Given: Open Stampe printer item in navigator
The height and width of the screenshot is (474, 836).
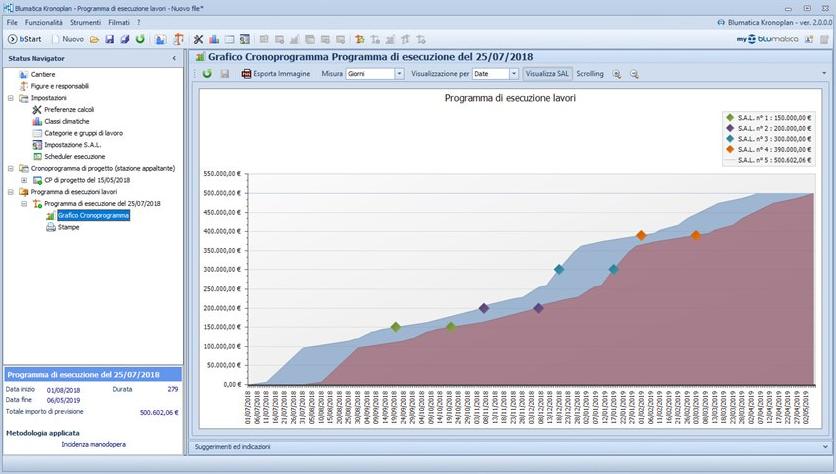Looking at the screenshot, I should click(68, 227).
